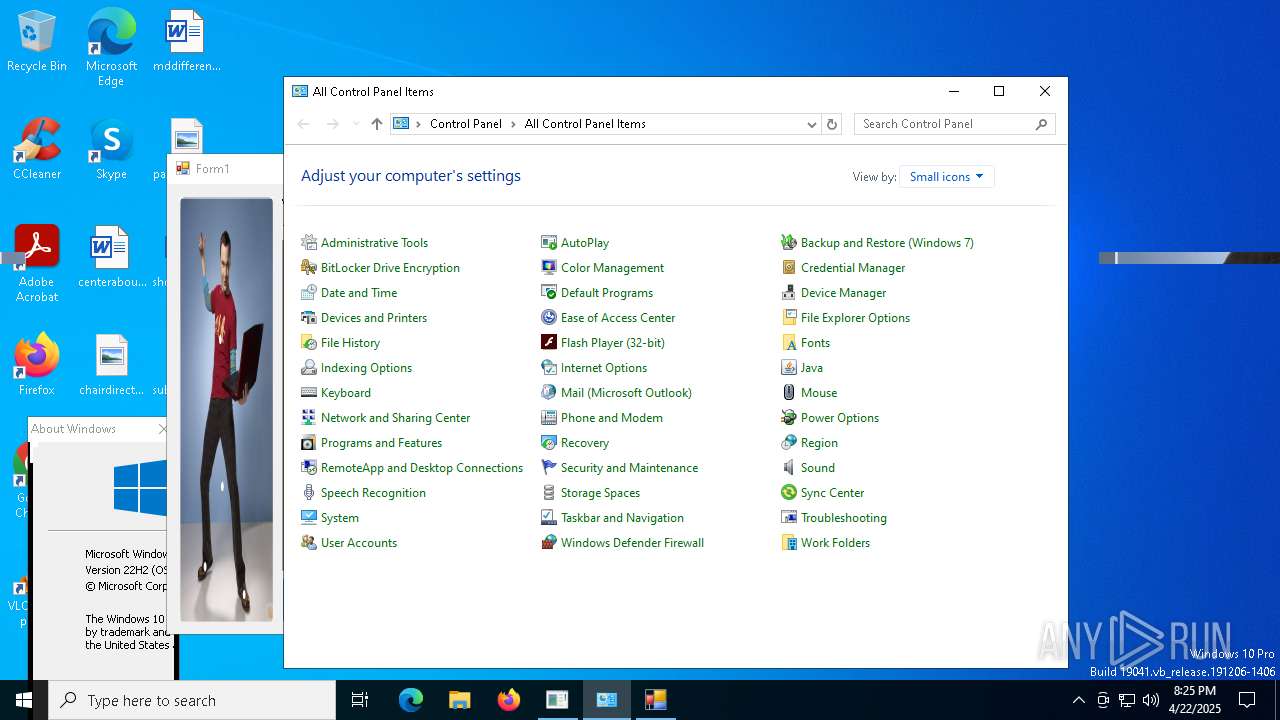Image resolution: width=1280 pixels, height=720 pixels.
Task: Open the Windows Start menu
Action: click(24, 700)
